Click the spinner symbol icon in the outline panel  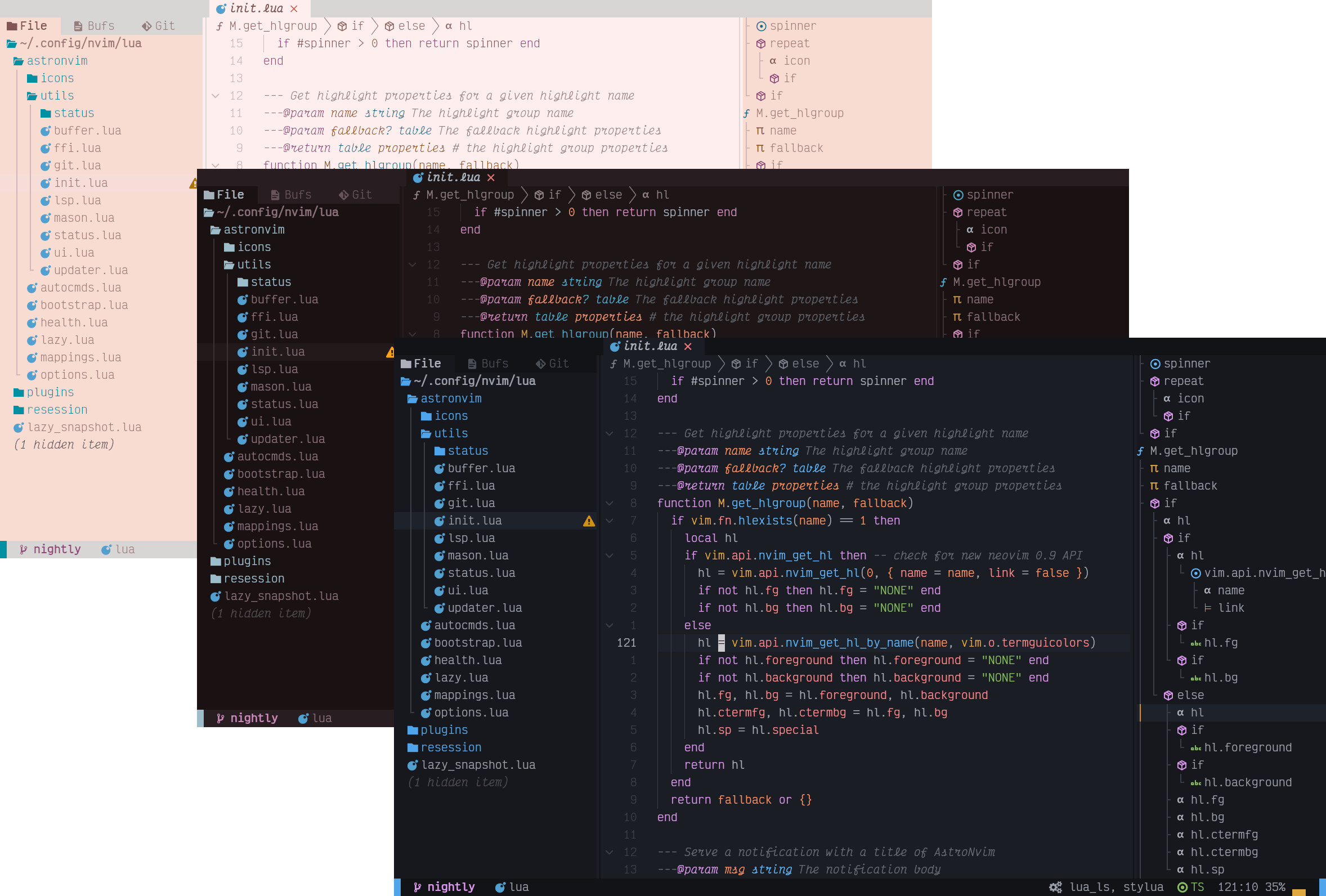pos(1155,363)
